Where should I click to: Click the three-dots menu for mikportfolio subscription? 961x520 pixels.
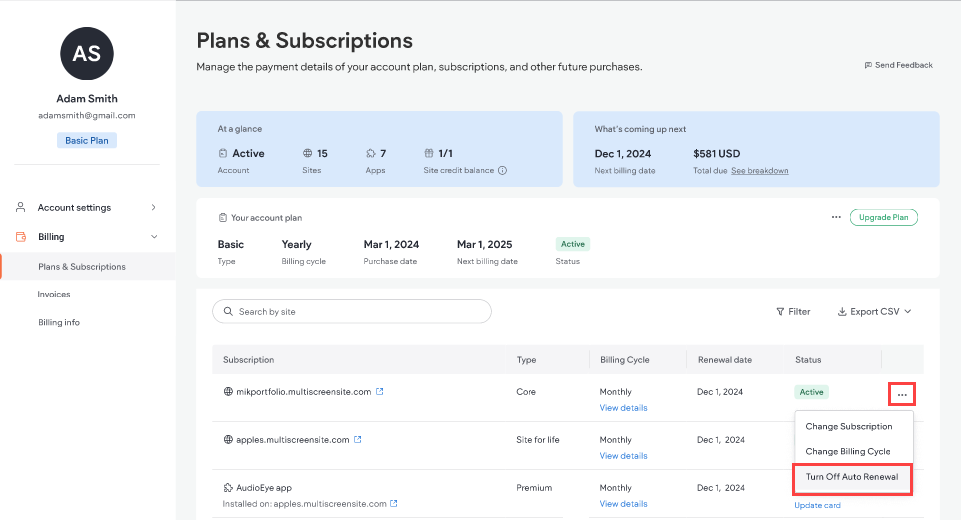pos(902,394)
